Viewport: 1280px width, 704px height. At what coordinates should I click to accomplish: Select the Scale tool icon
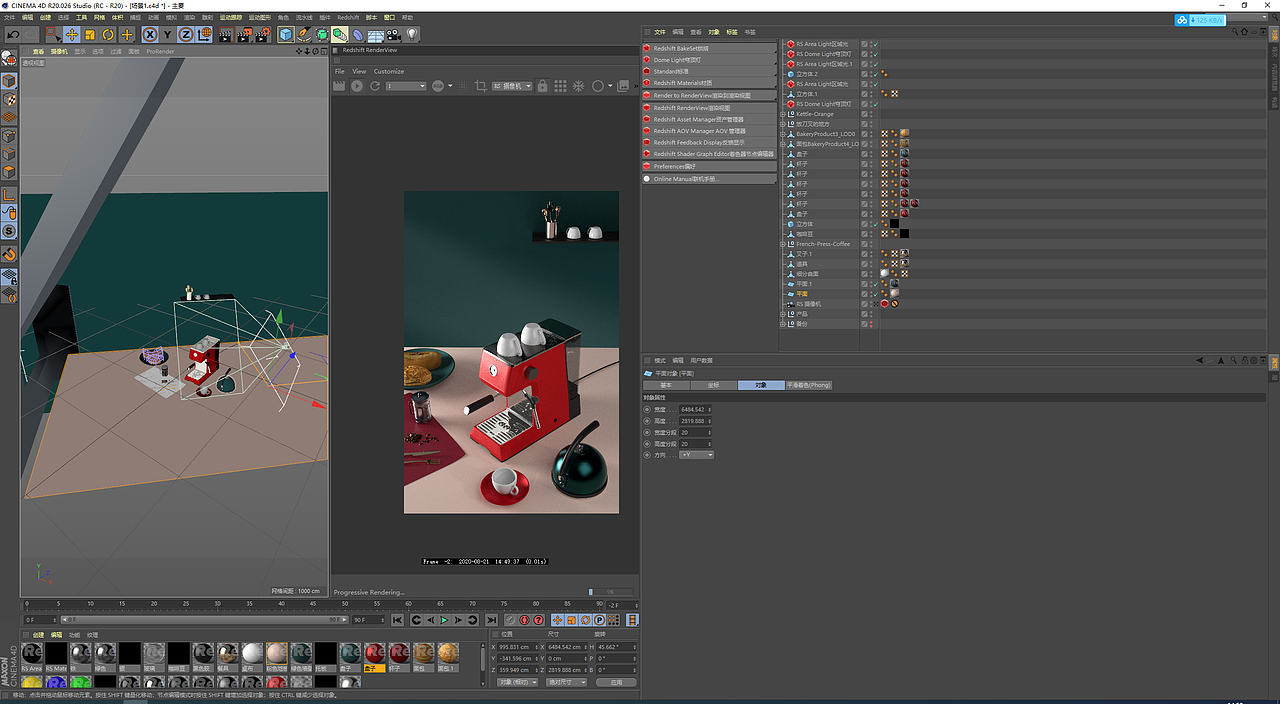tap(89, 34)
